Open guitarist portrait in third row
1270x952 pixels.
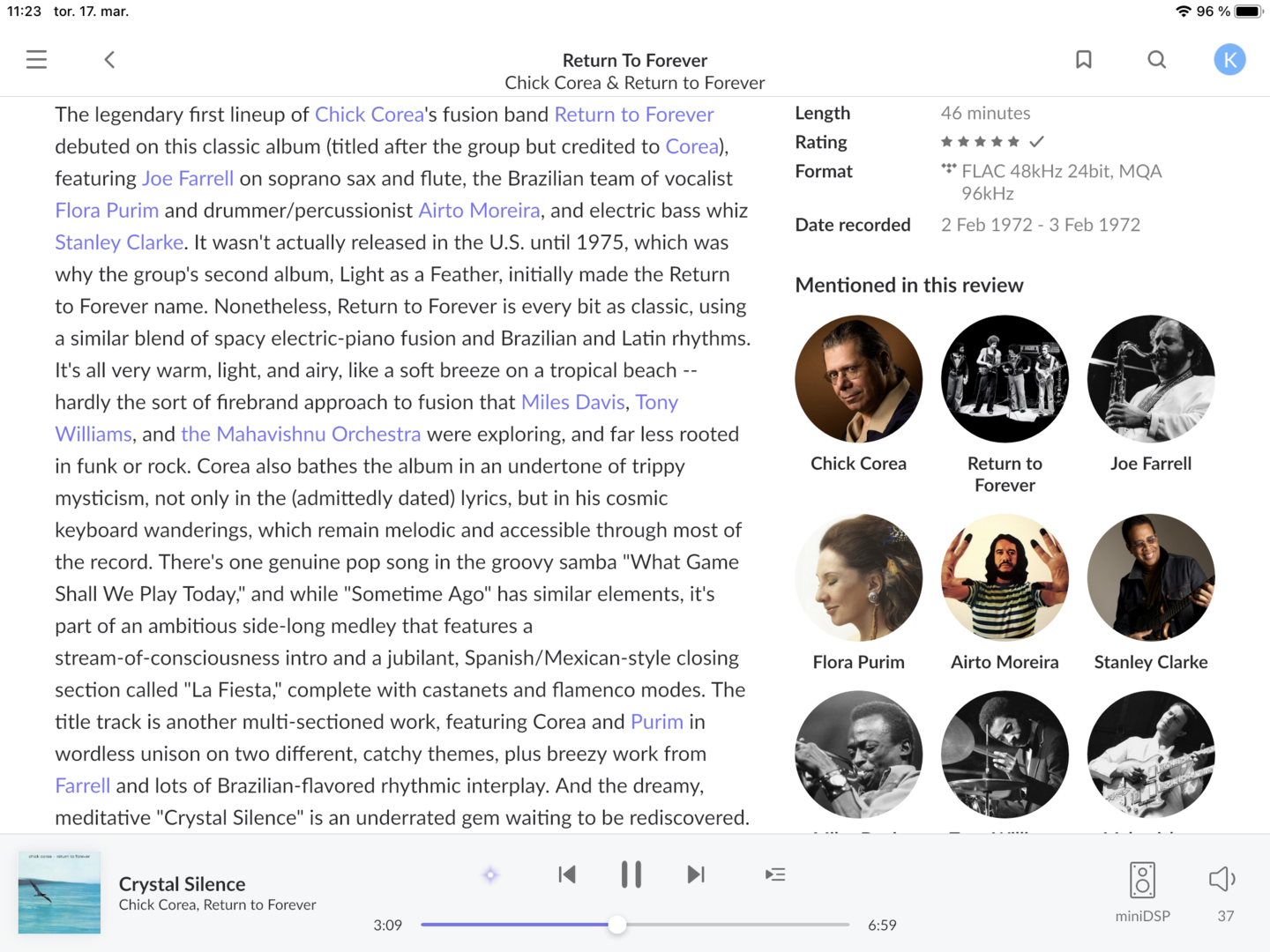click(x=1151, y=755)
